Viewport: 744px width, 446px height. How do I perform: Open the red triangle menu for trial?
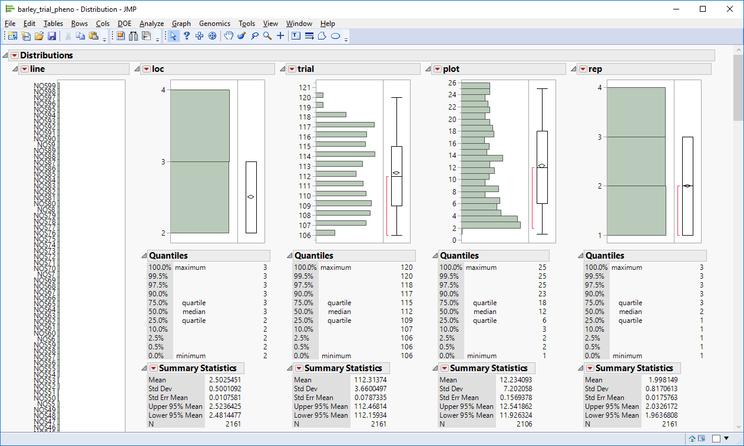[292, 69]
